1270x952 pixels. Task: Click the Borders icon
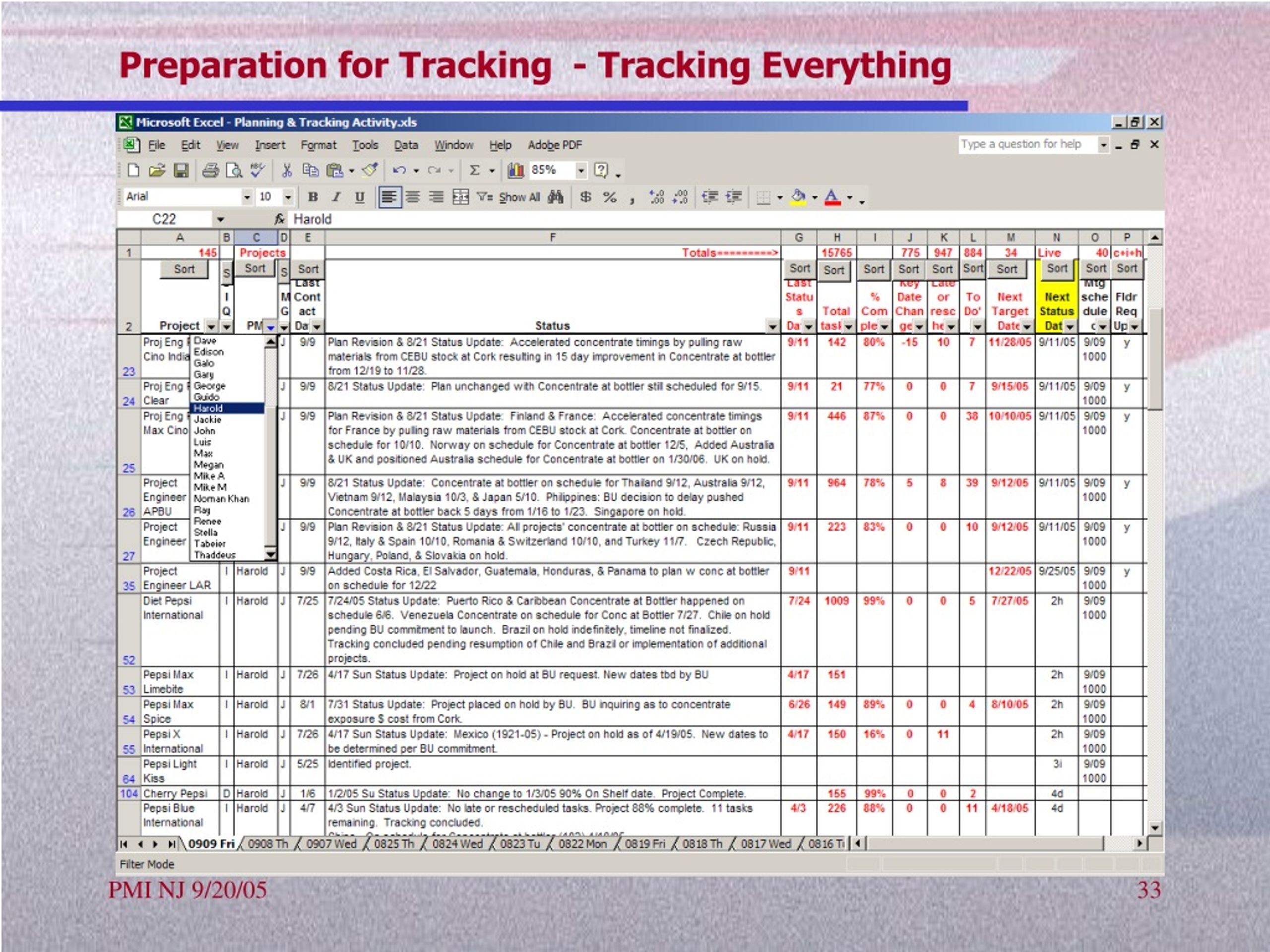[x=763, y=198]
